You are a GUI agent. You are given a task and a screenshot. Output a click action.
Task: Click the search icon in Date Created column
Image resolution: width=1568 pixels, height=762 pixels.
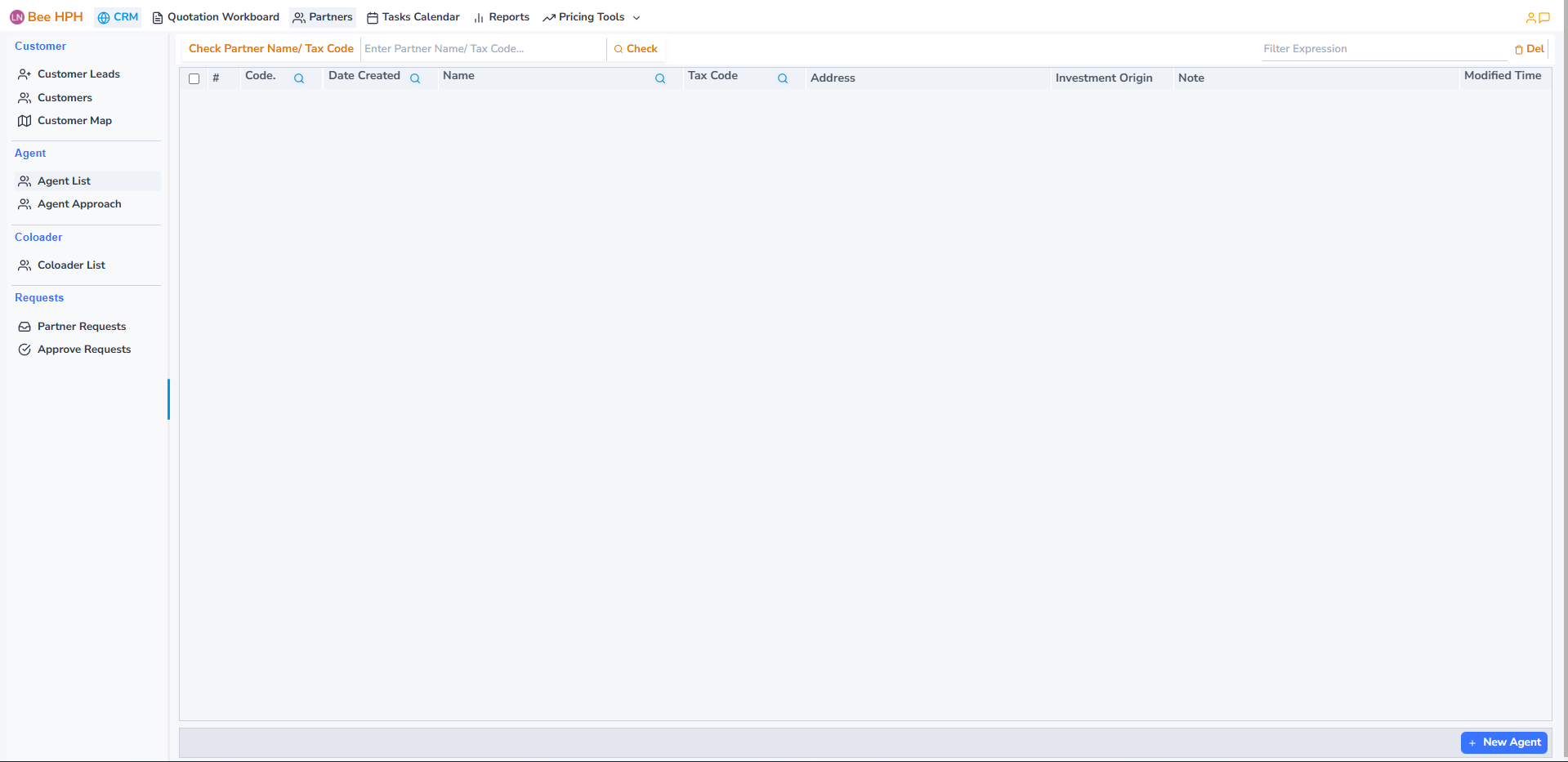click(415, 79)
